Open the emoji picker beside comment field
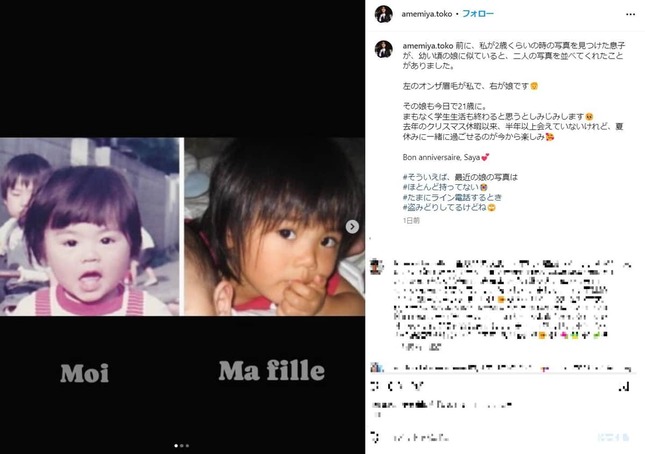Screen dimensions: 645x454 pyautogui.click(x=376, y=437)
